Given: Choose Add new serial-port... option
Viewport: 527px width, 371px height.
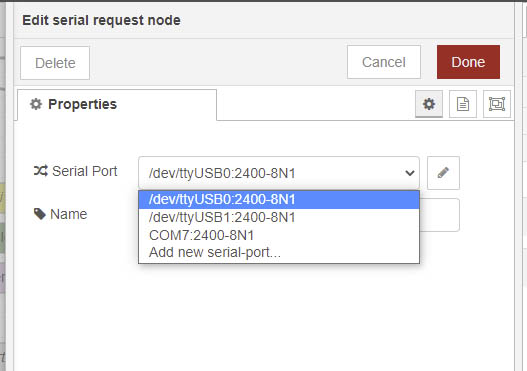Looking at the screenshot, I should coord(279,252).
